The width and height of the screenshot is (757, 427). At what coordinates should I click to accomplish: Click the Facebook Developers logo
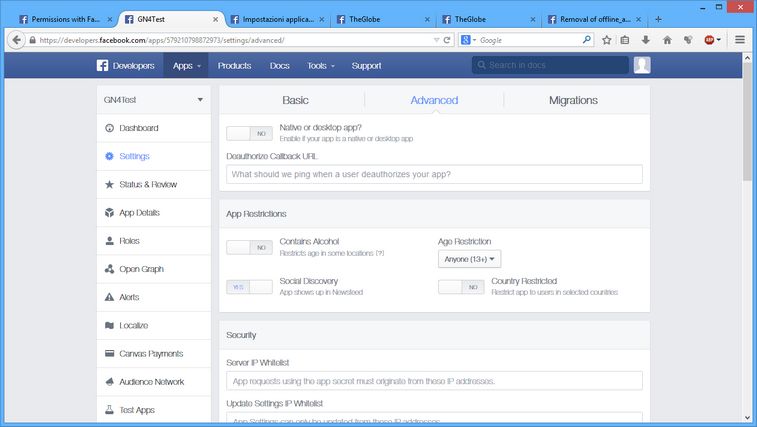pos(102,65)
